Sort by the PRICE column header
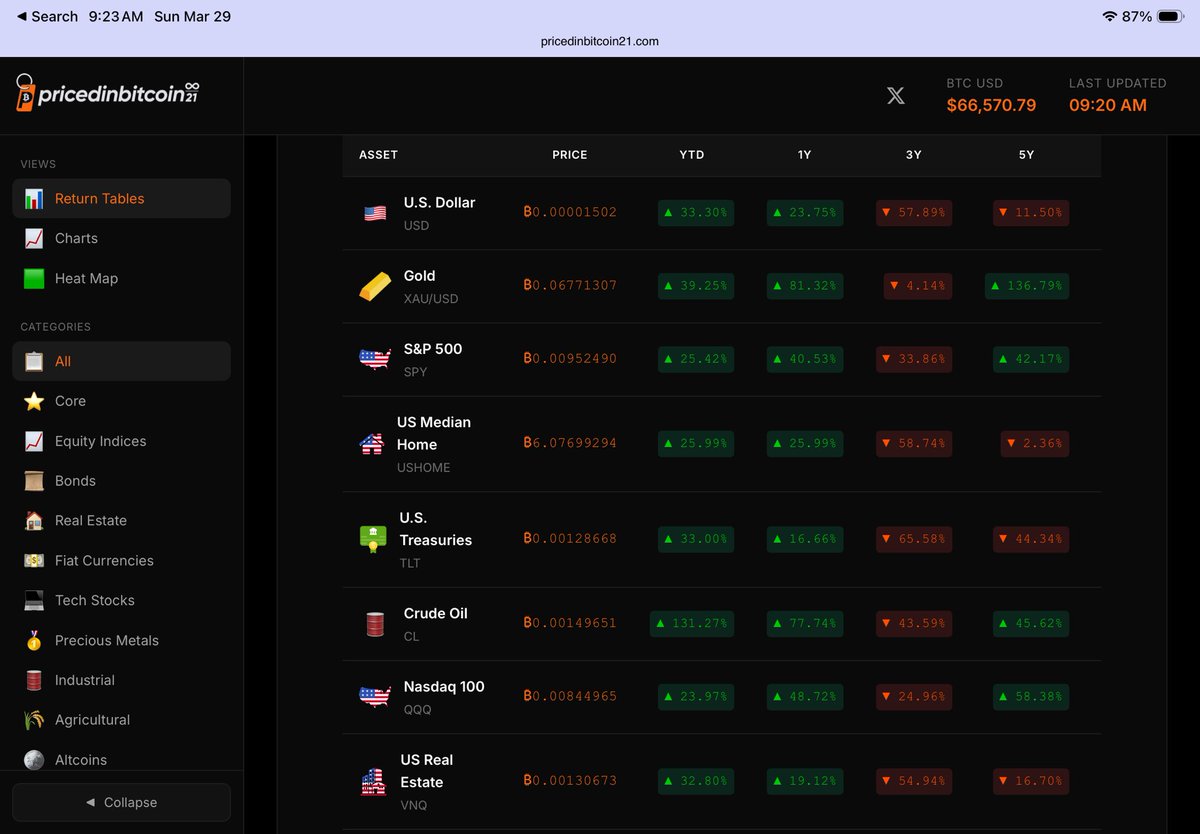Viewport: 1200px width, 834px height. pyautogui.click(x=570, y=155)
